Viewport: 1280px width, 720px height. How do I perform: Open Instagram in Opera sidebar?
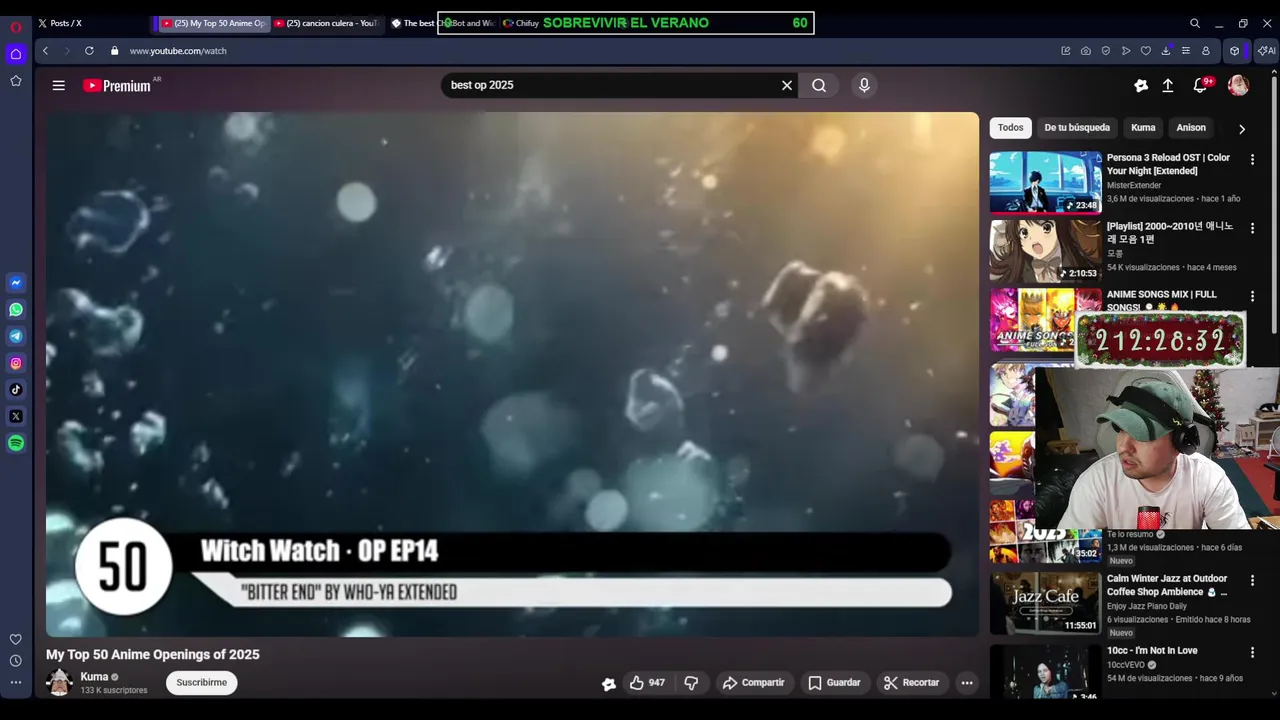pyautogui.click(x=16, y=363)
